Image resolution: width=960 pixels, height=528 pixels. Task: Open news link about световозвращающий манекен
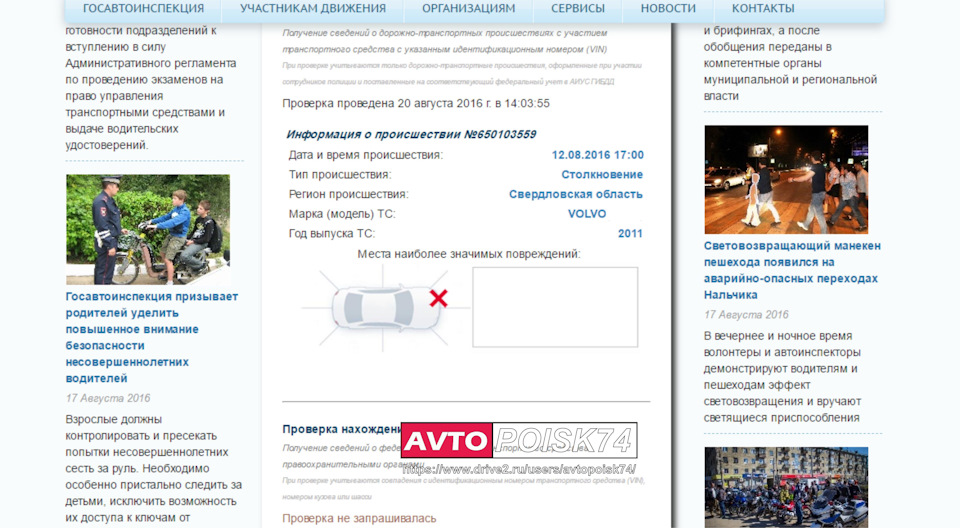[x=792, y=270]
